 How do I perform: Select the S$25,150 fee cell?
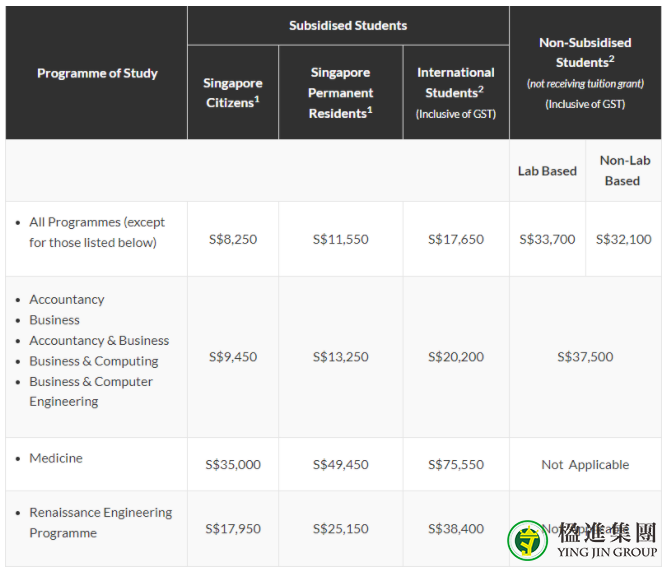340,528
